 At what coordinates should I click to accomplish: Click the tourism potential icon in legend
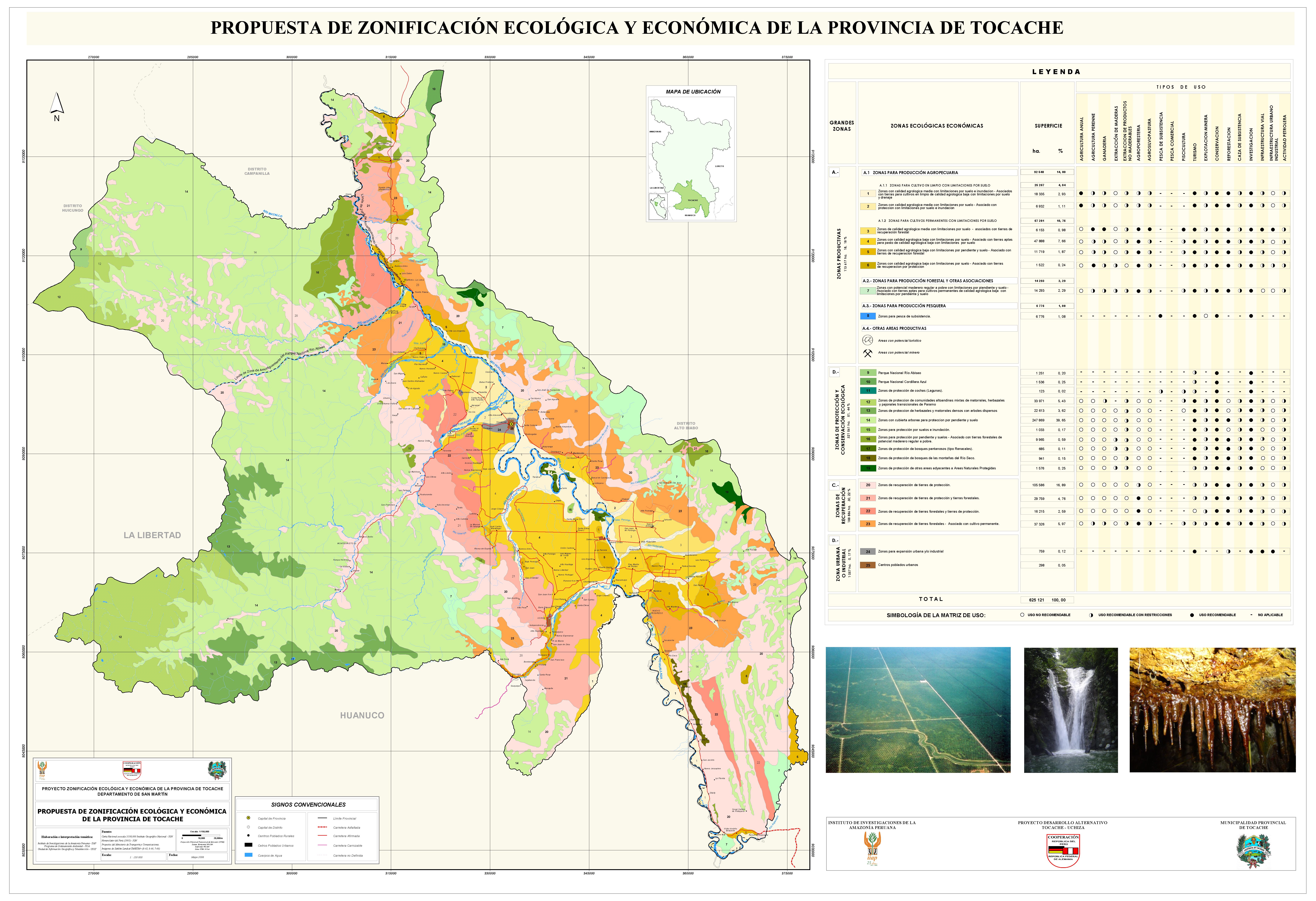click(x=867, y=340)
